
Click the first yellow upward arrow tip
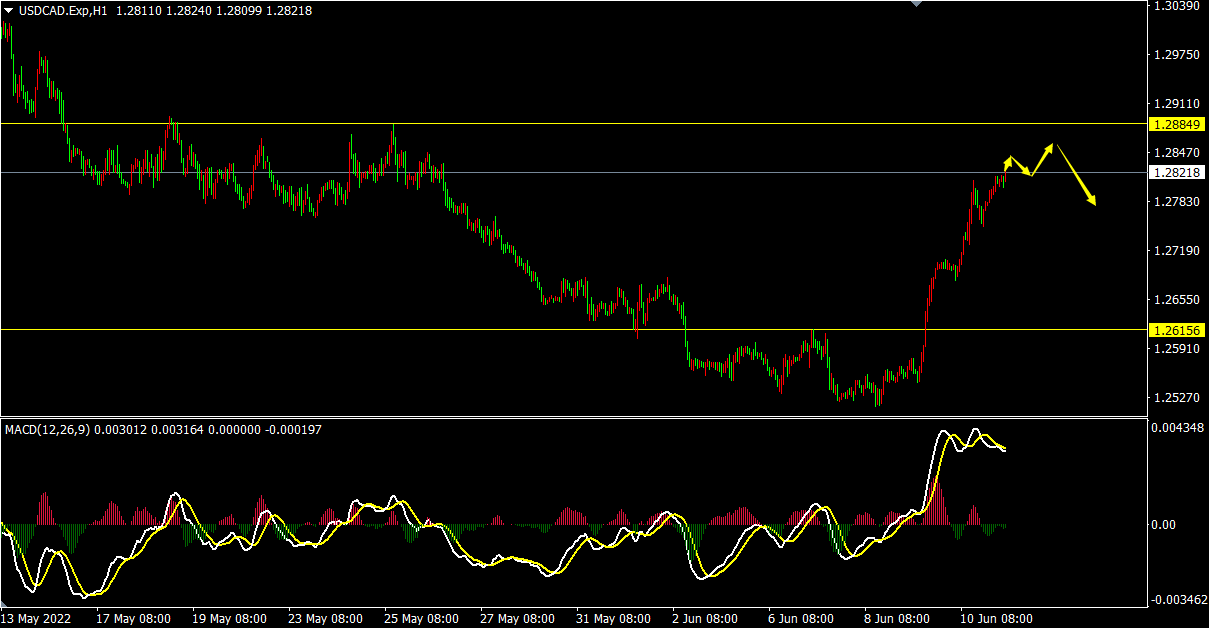1010,158
